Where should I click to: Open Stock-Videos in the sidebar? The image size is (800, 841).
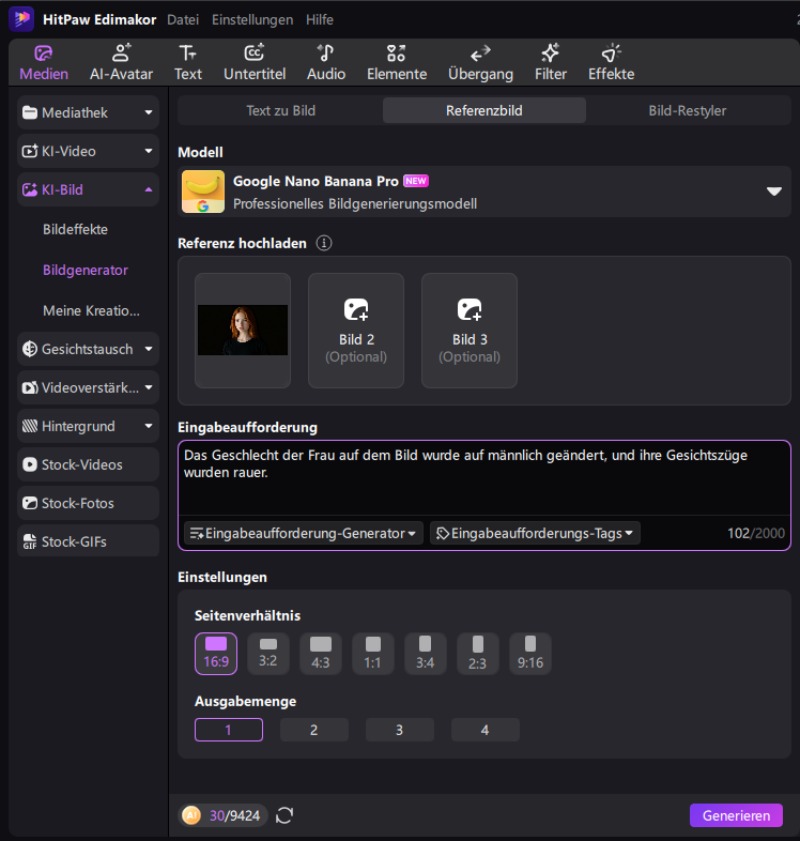coord(88,465)
